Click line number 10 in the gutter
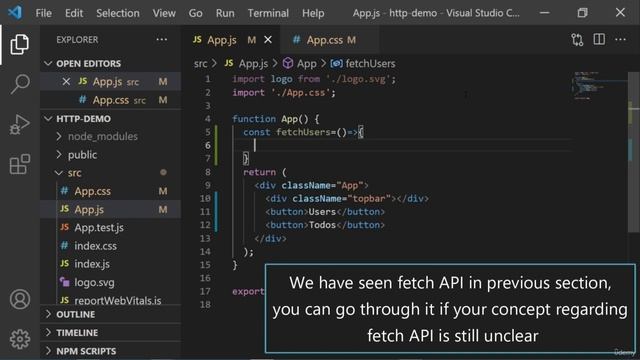Screen dimensions: 640x360 [205, 198]
